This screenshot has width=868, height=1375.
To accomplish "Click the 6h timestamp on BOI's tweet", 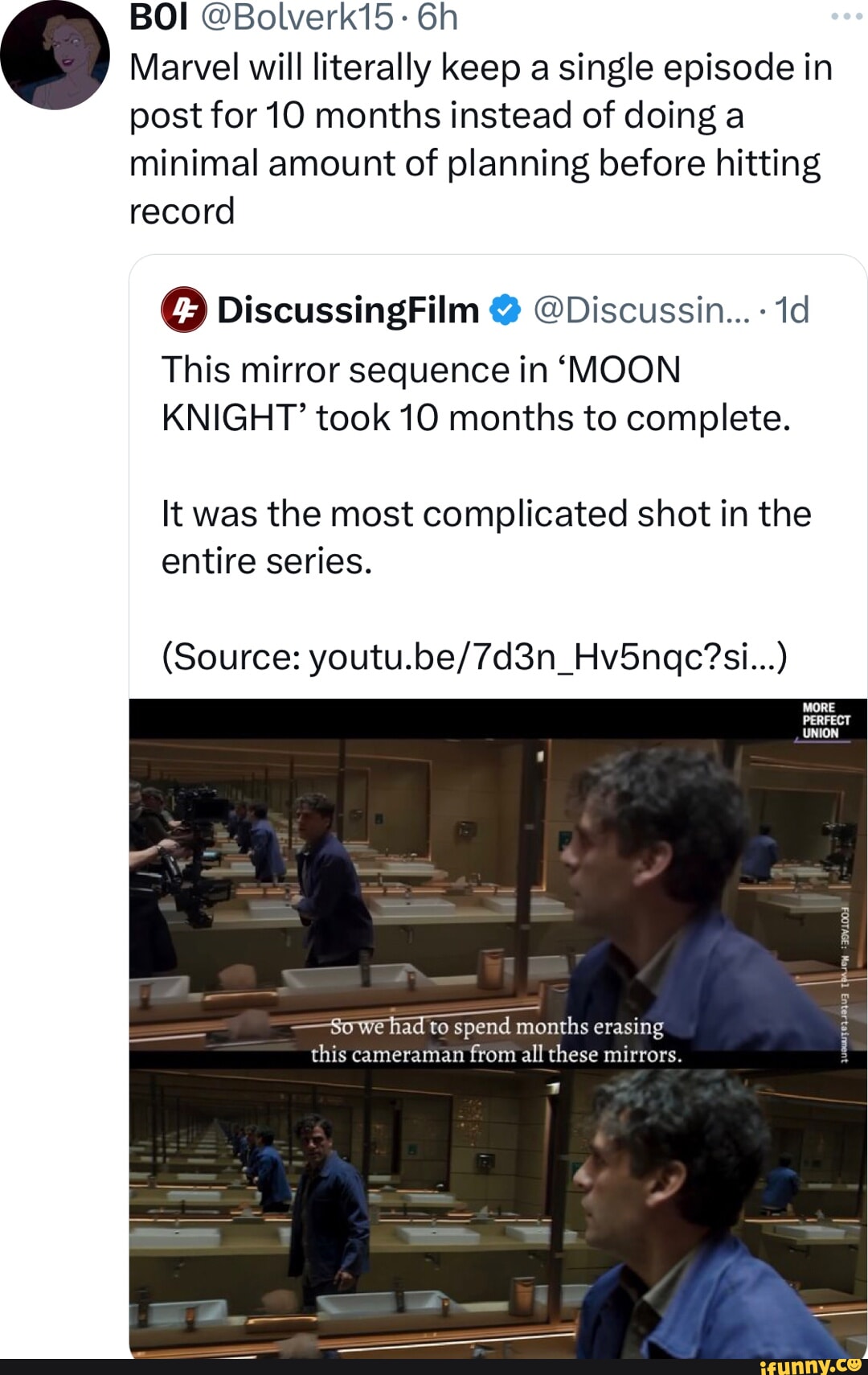I will coord(438,18).
